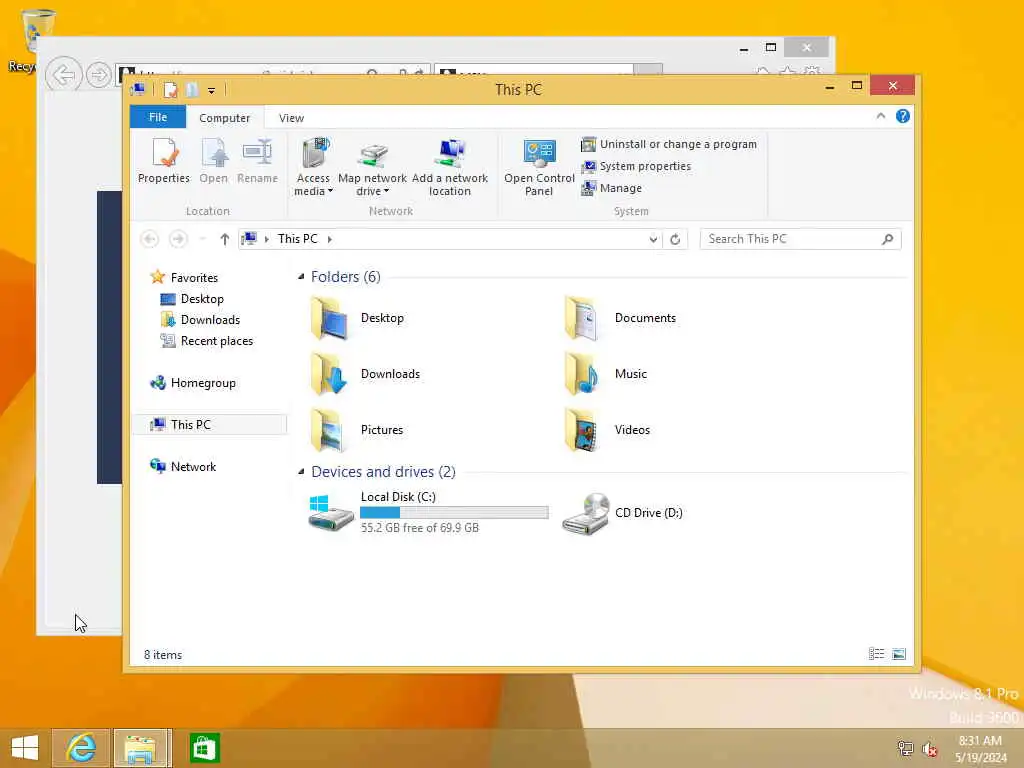Open the Customize Quick Access Toolbar dropdown
The image size is (1024, 768).
tap(212, 90)
